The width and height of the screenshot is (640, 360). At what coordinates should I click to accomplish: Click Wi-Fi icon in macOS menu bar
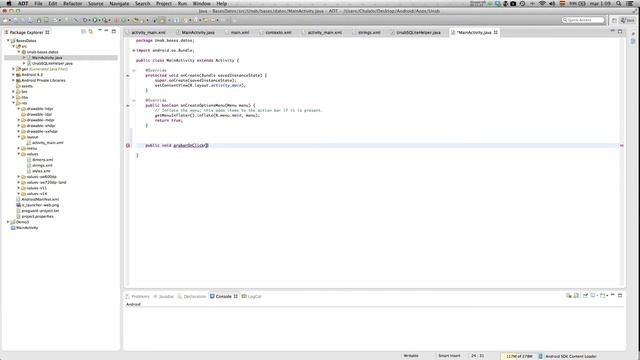pyautogui.click(x=542, y=3)
